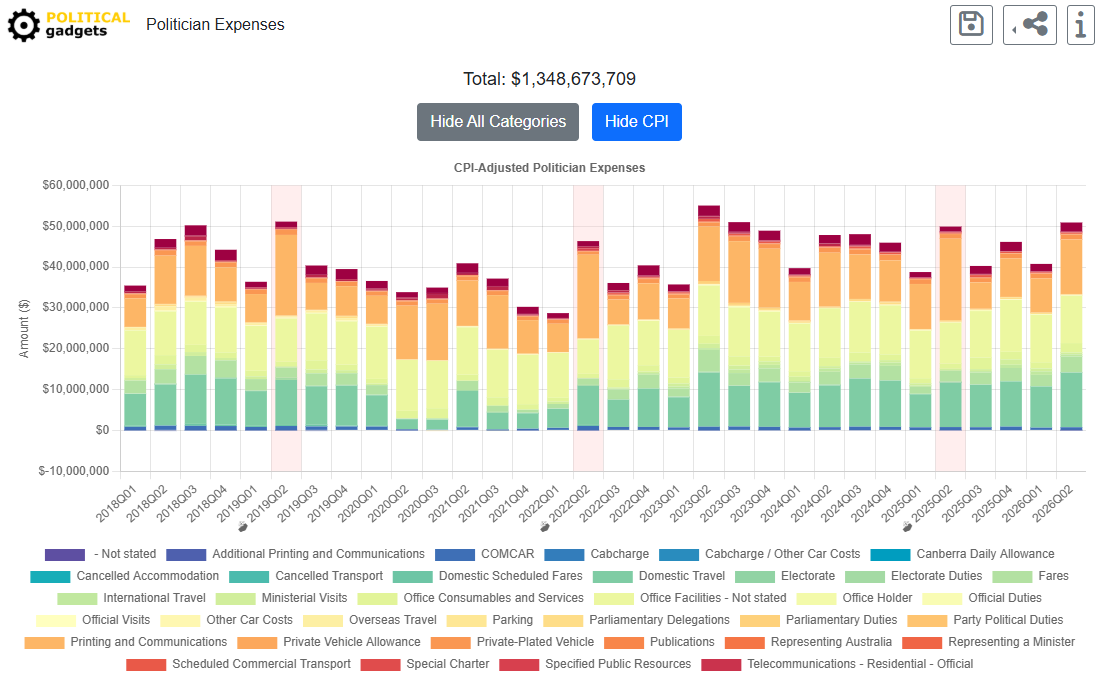
Task: Click Official Duties legend label
Action: pyautogui.click(x=1005, y=597)
